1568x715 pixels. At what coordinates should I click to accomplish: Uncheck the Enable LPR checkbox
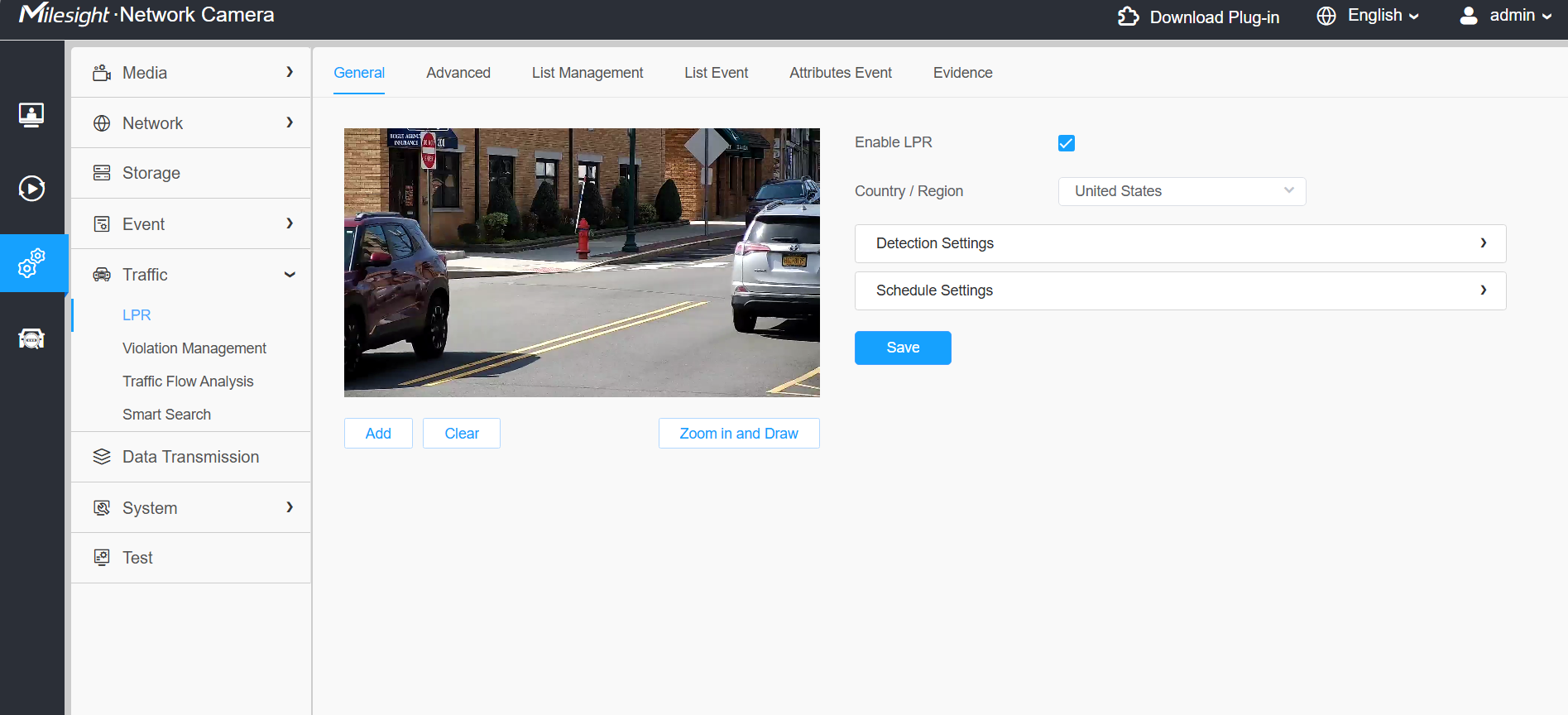click(1067, 143)
